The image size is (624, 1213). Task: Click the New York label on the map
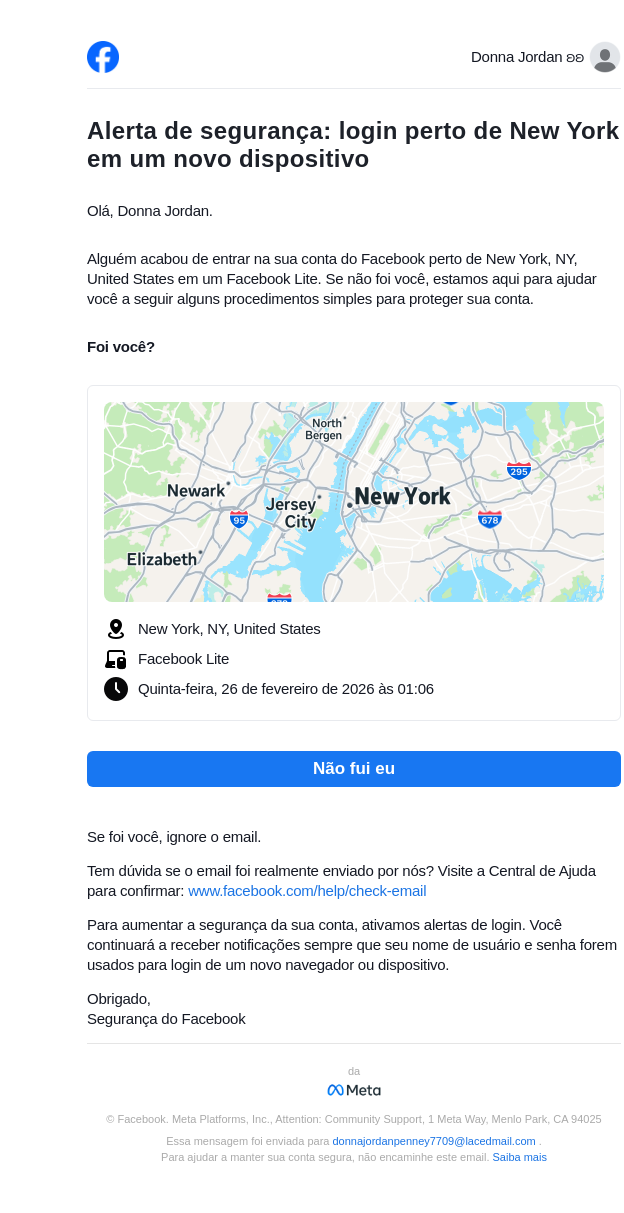coord(402,497)
